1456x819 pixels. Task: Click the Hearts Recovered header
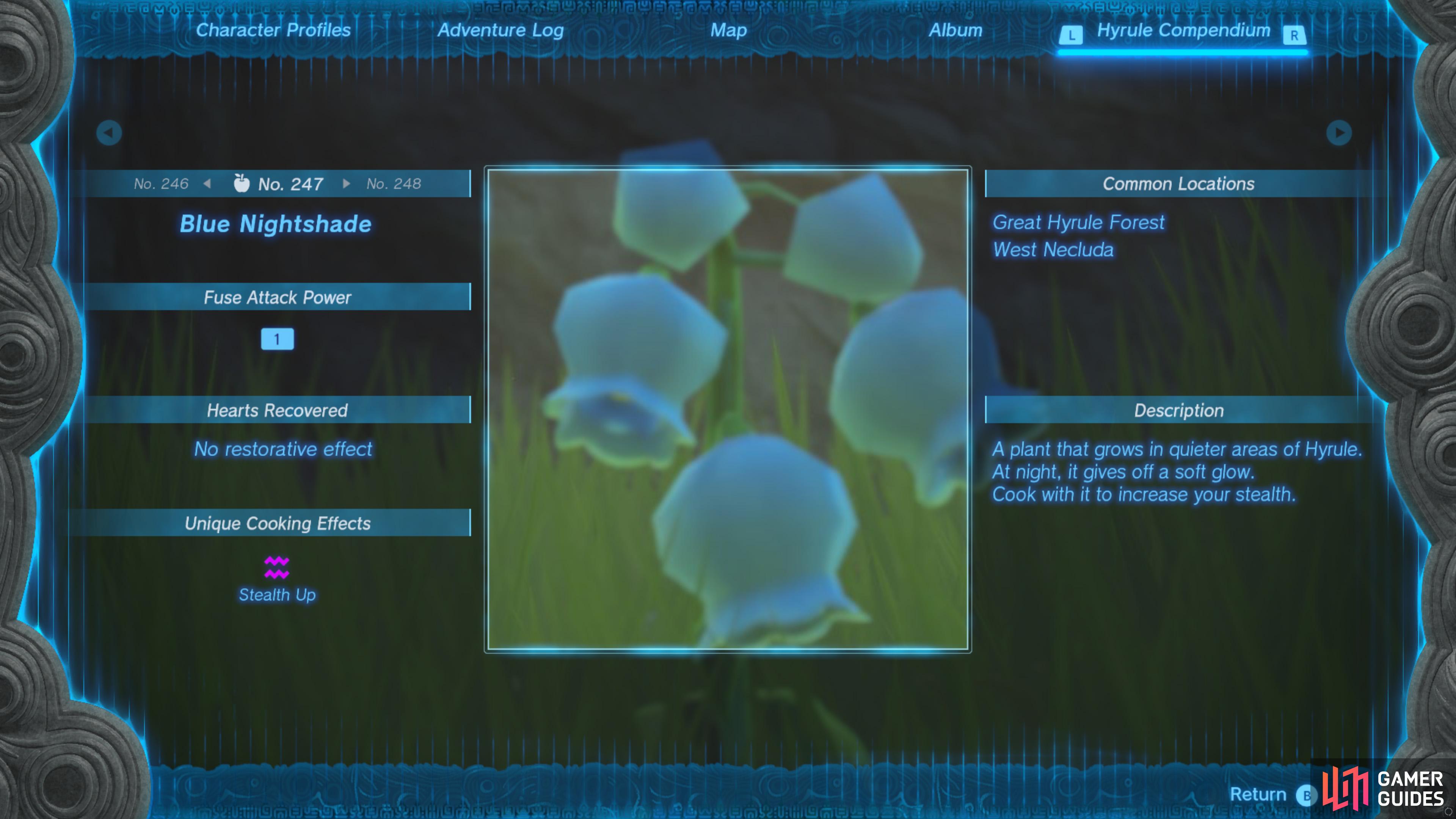[278, 410]
